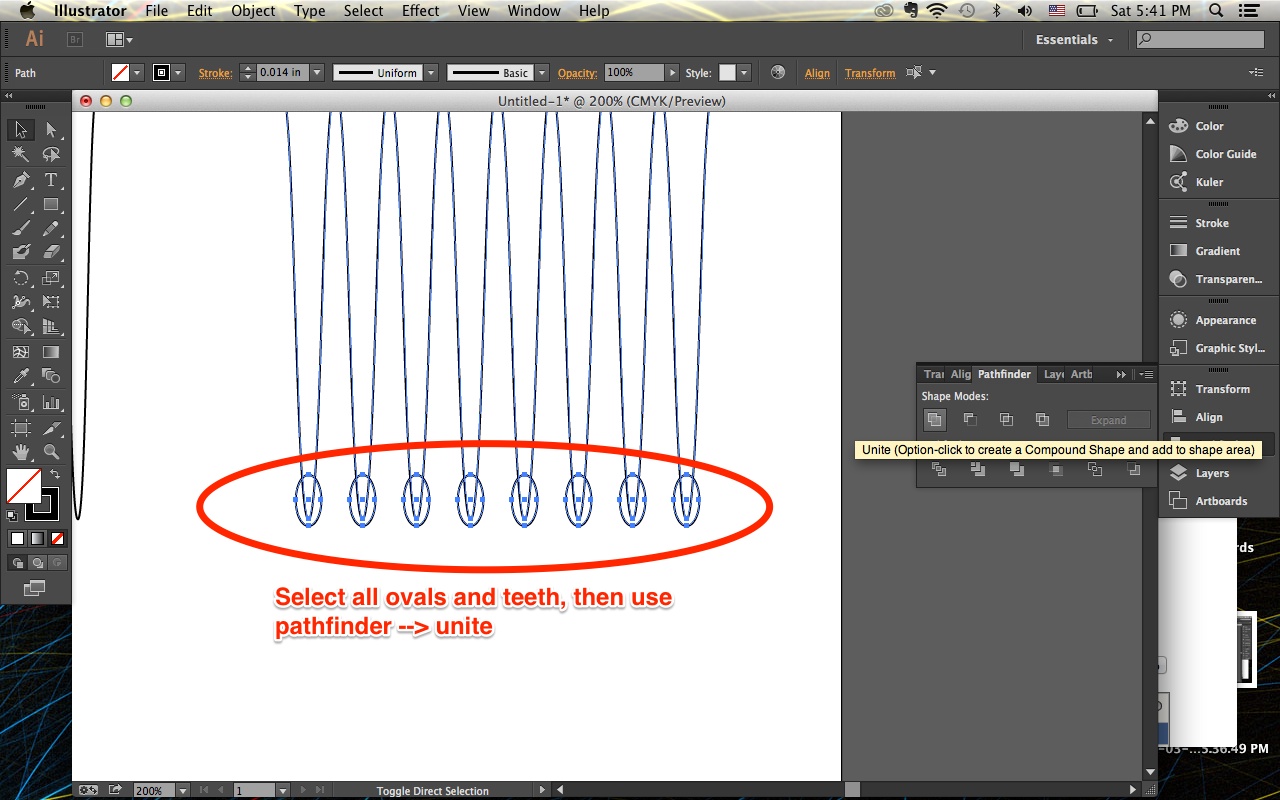The image size is (1280, 800).
Task: Switch to the Pathfinder tab
Action: click(x=1004, y=373)
